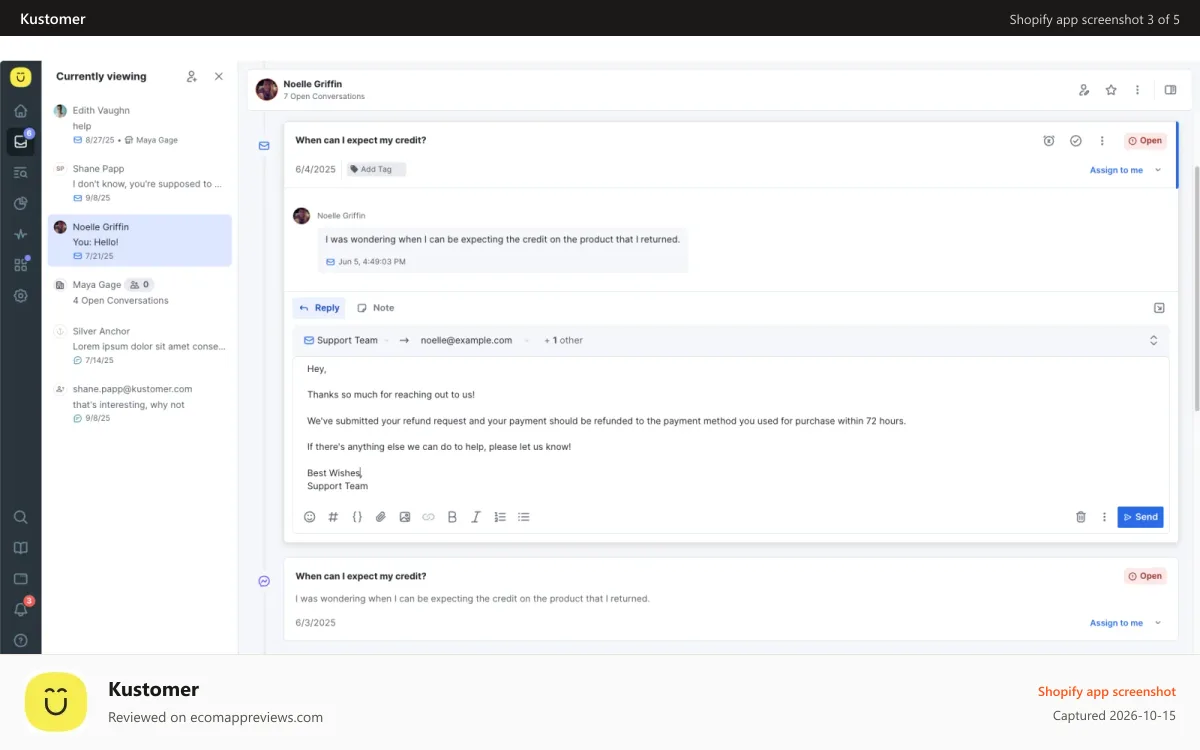Click the conversation panel vertical scrollbar
Screen dimensions: 1200x750
point(1196,290)
